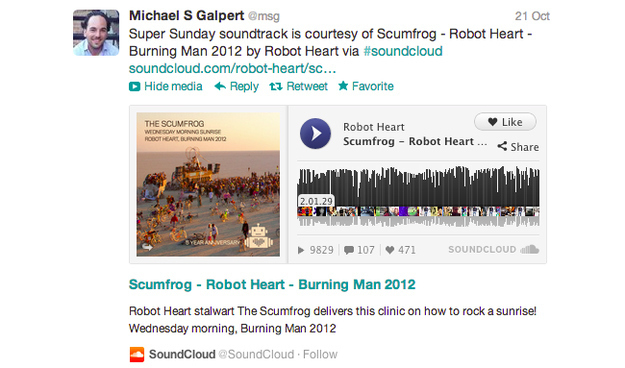Open the @msg handle
Image resolution: width=625 pixels, height=368 pixels.
tap(264, 16)
